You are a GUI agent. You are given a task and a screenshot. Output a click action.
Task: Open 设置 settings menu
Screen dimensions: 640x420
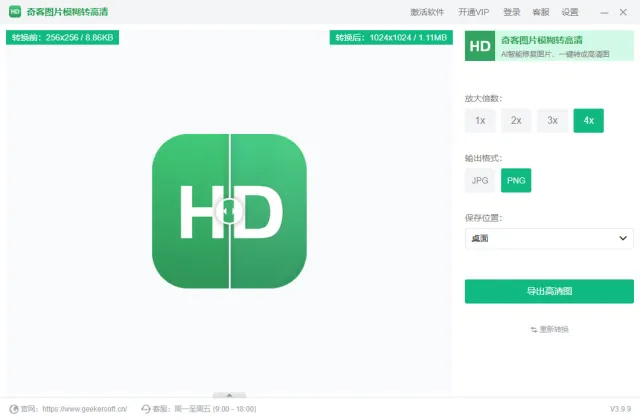click(x=570, y=12)
